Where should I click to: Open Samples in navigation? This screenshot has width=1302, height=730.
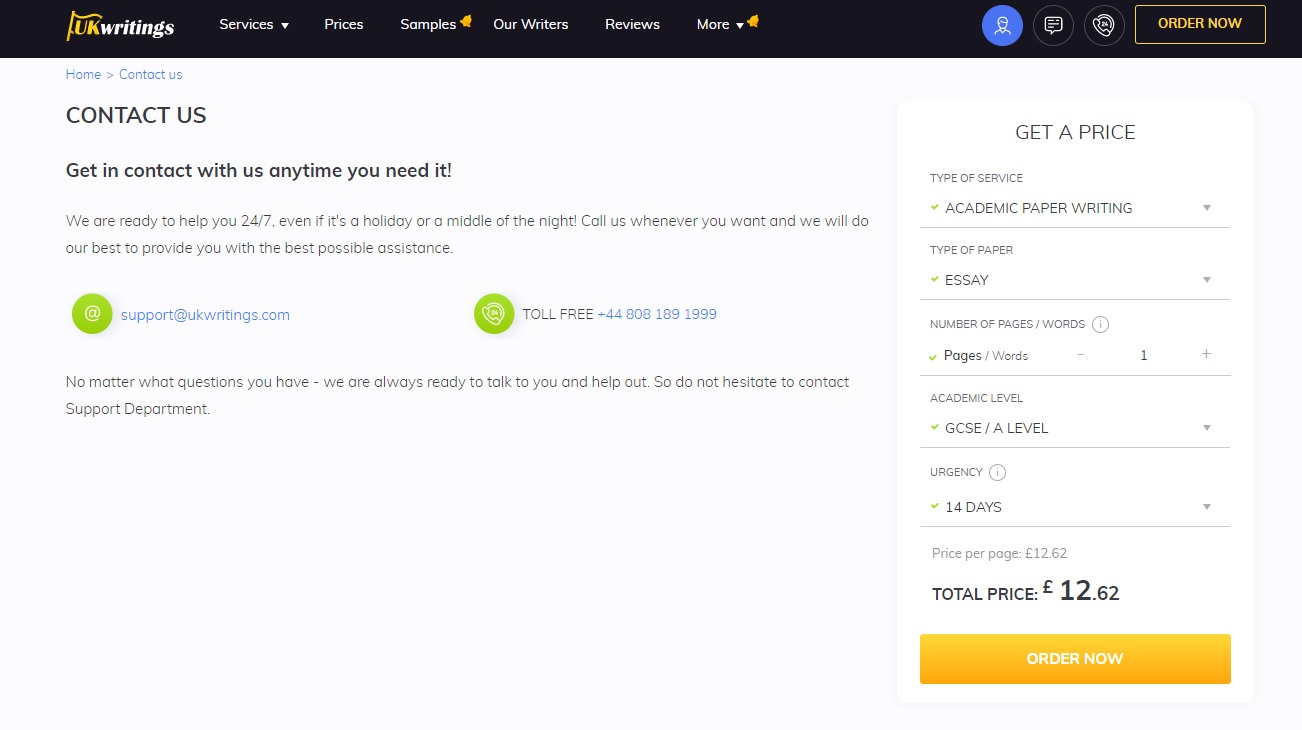(428, 24)
